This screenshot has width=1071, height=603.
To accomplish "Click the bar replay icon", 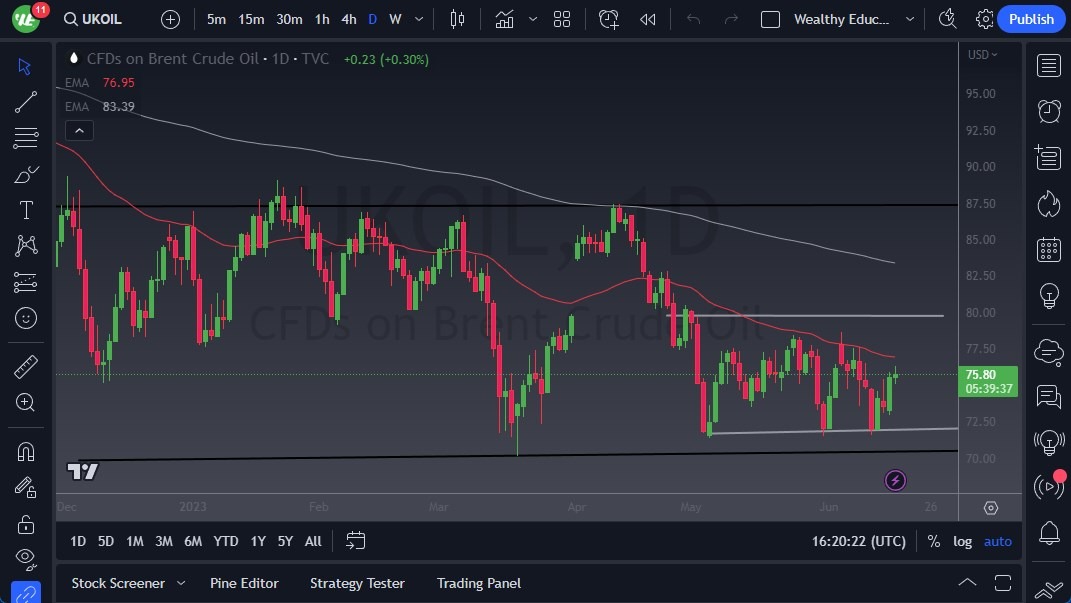I will (647, 19).
